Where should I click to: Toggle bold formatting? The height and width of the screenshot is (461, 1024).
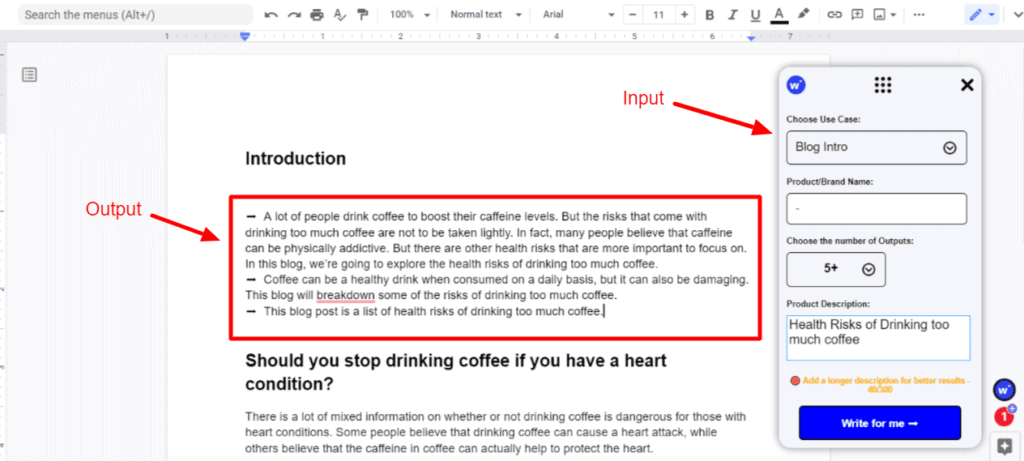709,15
